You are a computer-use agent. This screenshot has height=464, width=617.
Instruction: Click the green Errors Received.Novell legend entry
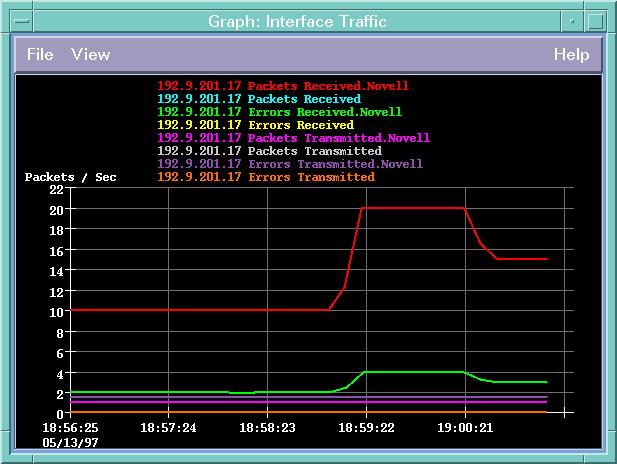pos(279,112)
